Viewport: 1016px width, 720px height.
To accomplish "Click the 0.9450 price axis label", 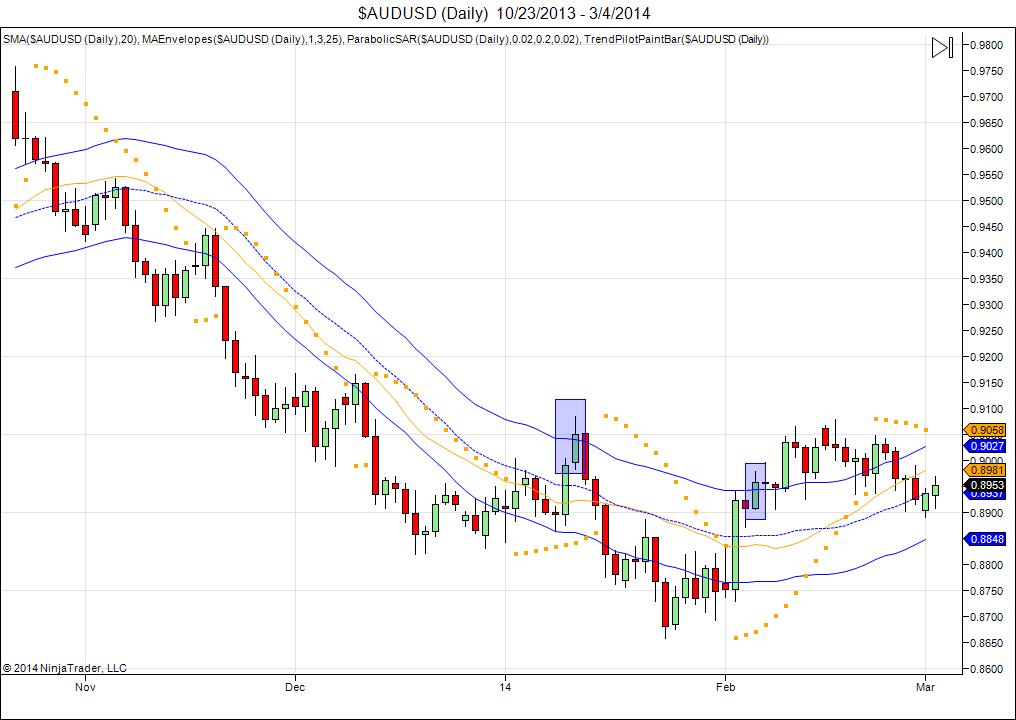I will click(x=987, y=227).
